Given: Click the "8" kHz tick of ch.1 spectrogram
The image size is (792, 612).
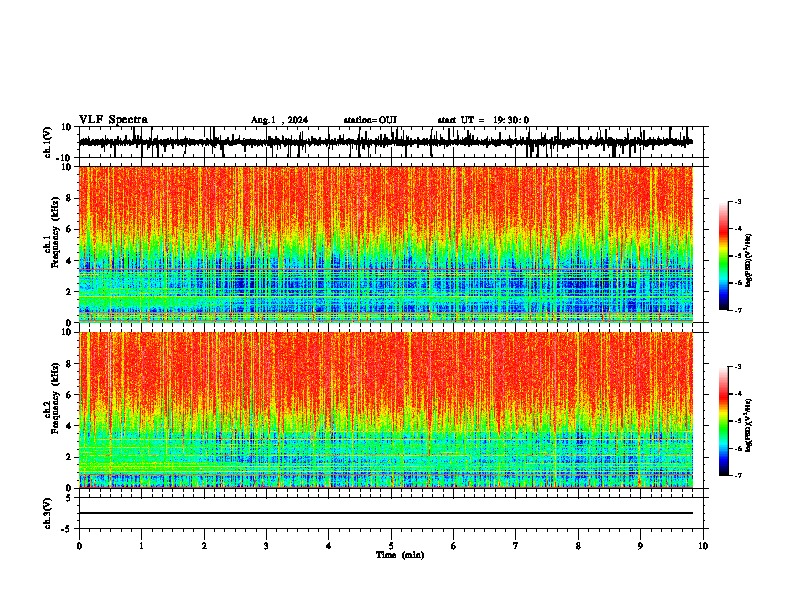Looking at the screenshot, I should 69,198.
